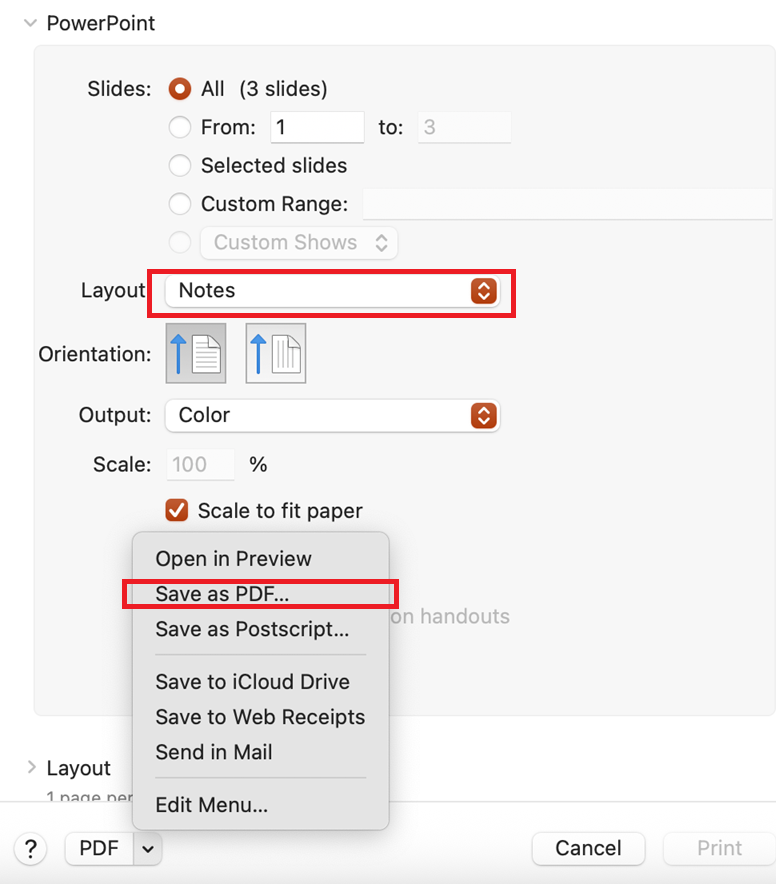Uncheck Scale to fit paper
Image resolution: width=776 pixels, height=884 pixels.
[x=177, y=510]
